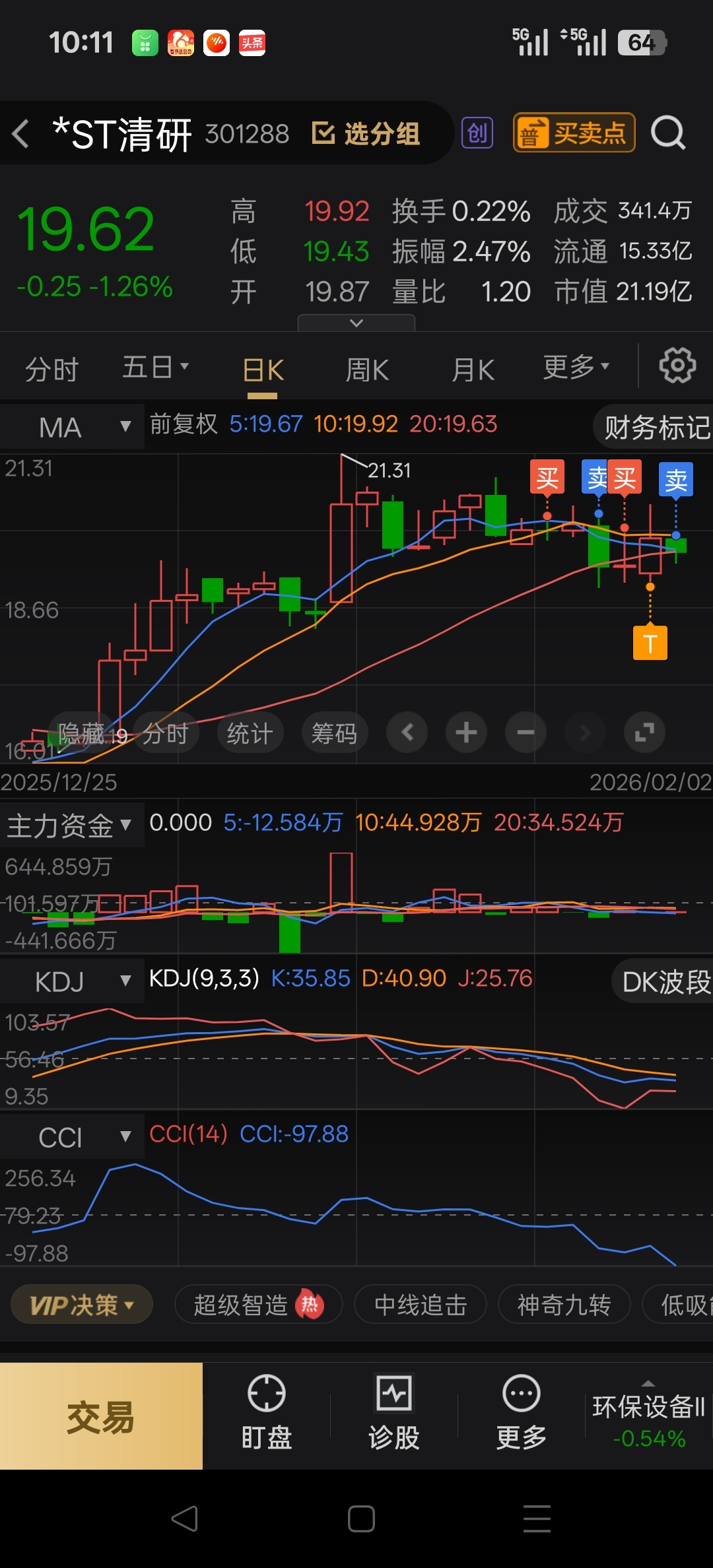This screenshot has height=1568, width=713.
Task: Switch to 分时 intraday tab
Action: 51,370
